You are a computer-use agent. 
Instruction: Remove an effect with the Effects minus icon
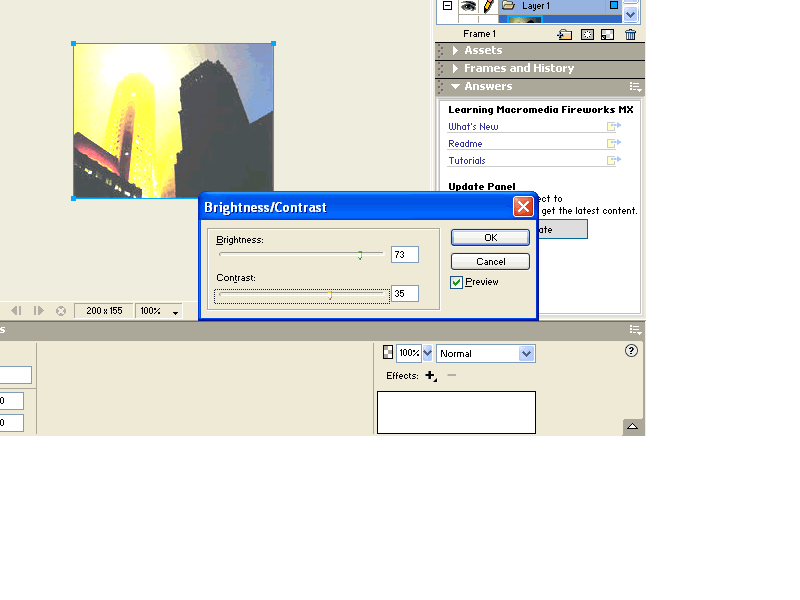[451, 375]
